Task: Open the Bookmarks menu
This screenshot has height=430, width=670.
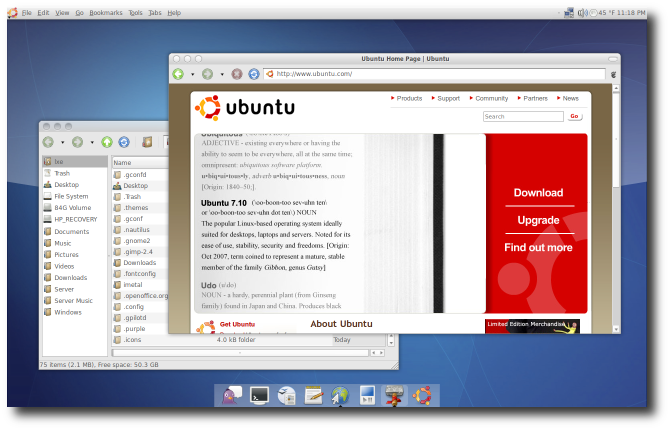Action: [106, 13]
